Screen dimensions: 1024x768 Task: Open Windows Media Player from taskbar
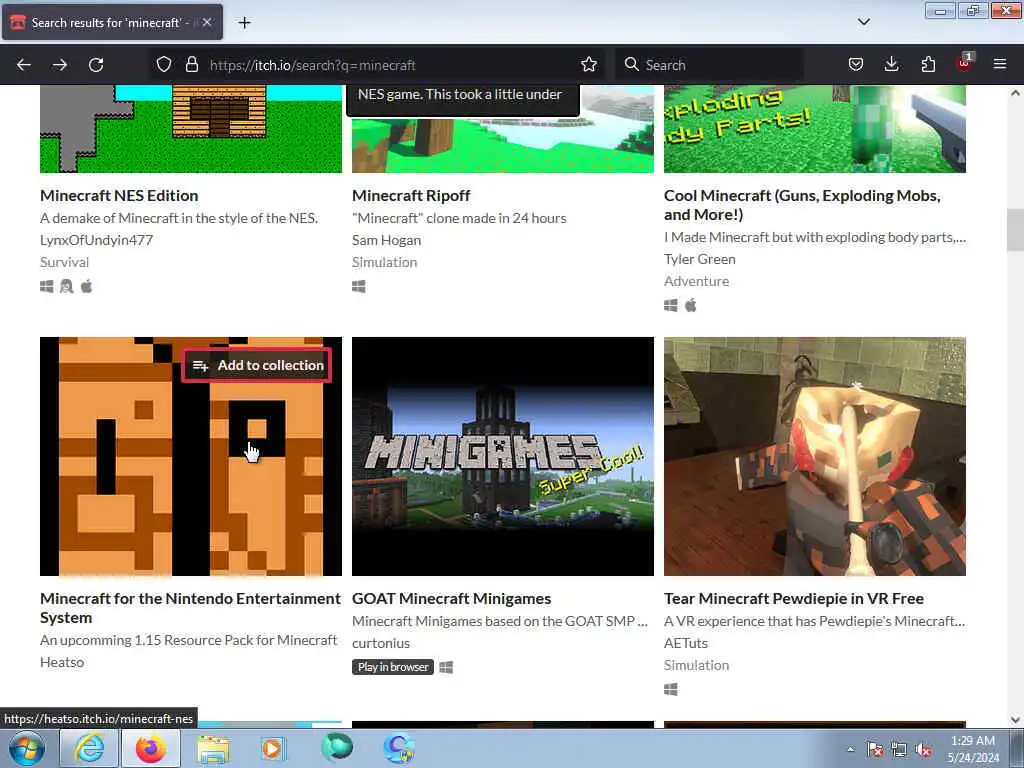click(272, 748)
